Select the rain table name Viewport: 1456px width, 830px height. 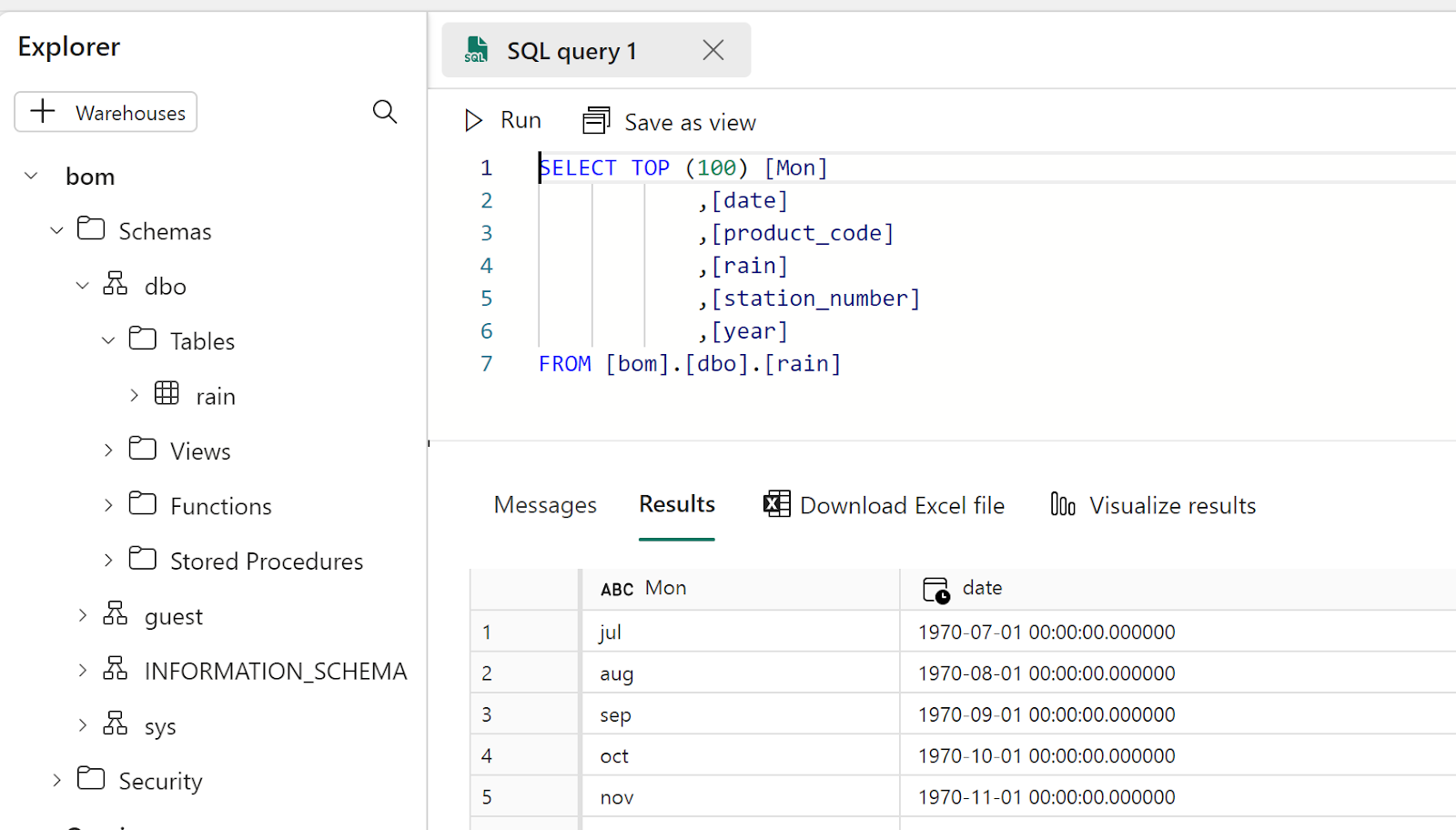click(216, 396)
